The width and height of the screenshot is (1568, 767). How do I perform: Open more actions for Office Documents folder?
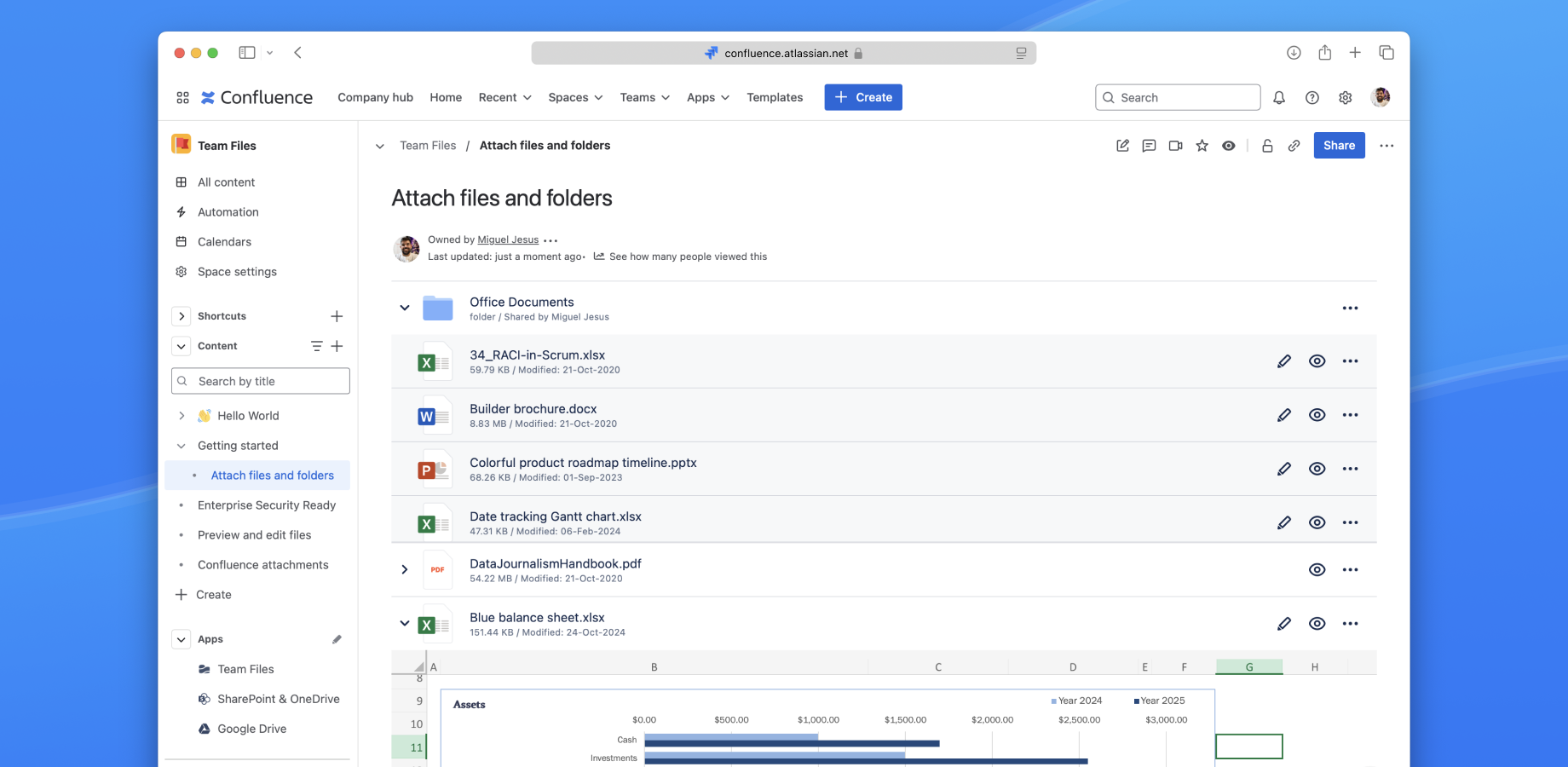tap(1350, 309)
